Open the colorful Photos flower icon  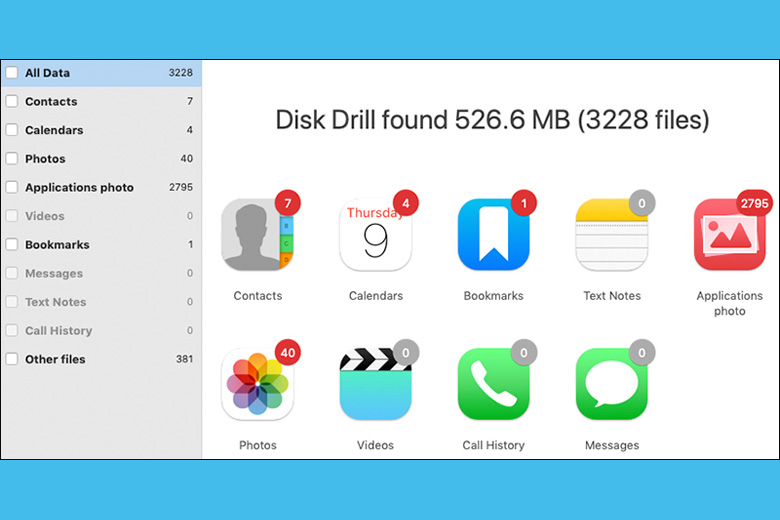[x=257, y=384]
